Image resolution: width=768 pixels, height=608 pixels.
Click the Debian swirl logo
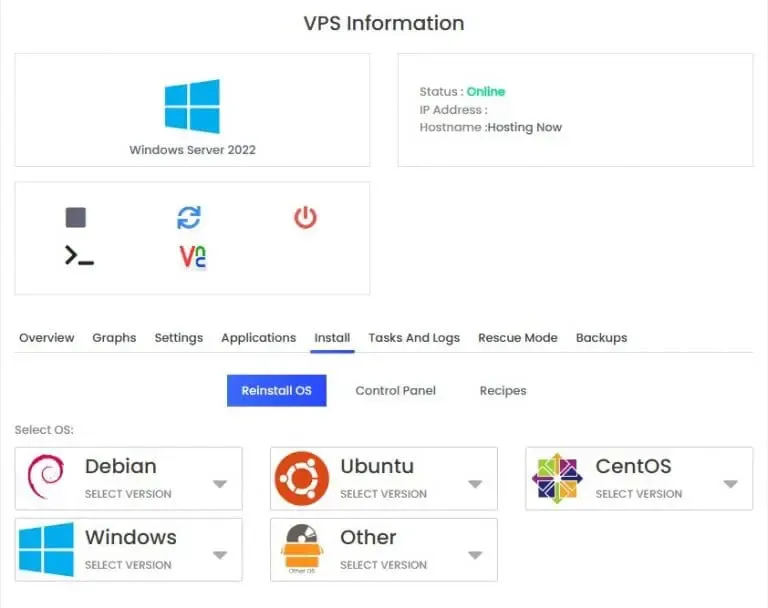pyautogui.click(x=46, y=477)
